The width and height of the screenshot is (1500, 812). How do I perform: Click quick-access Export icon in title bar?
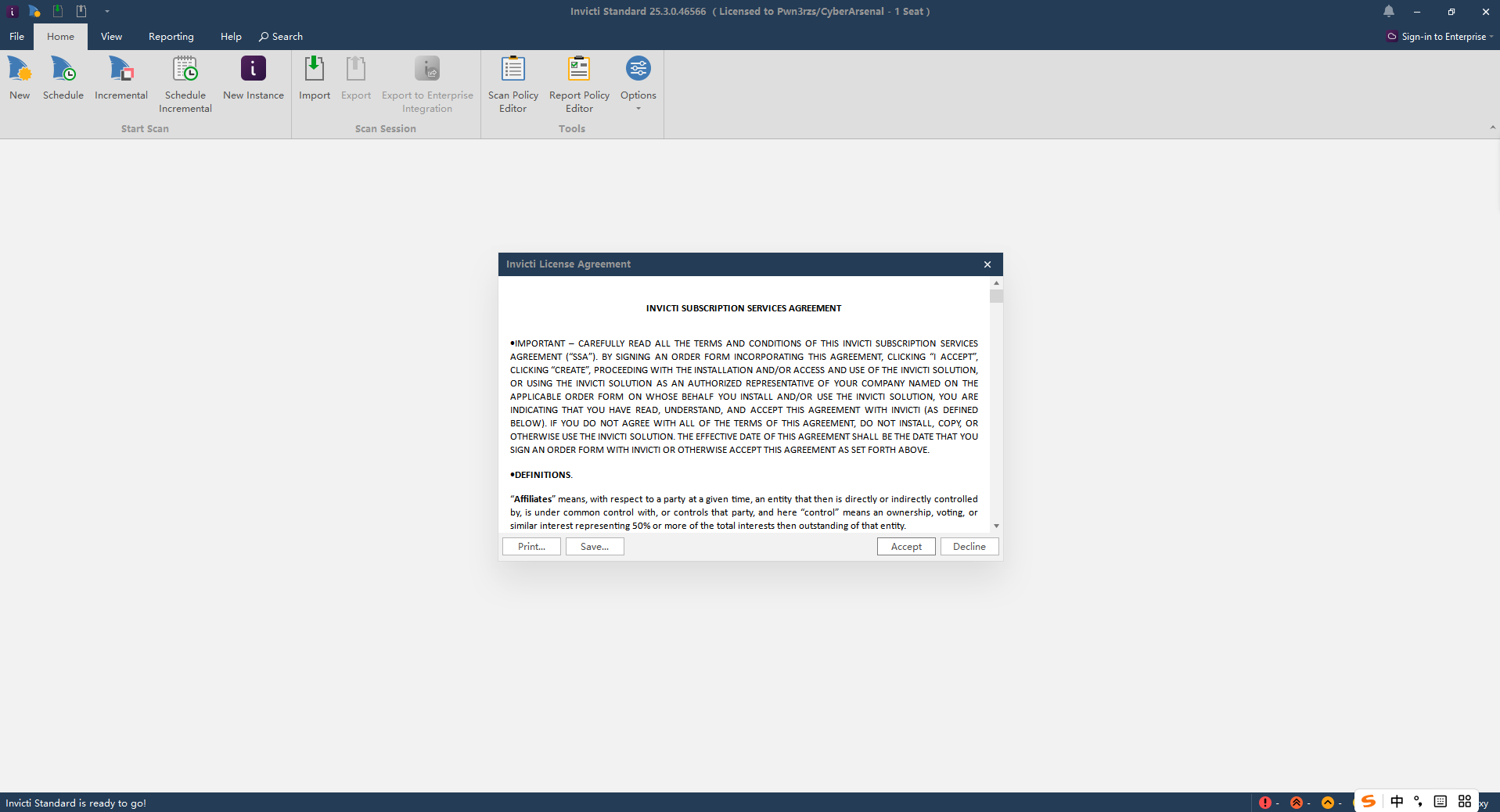coord(81,11)
